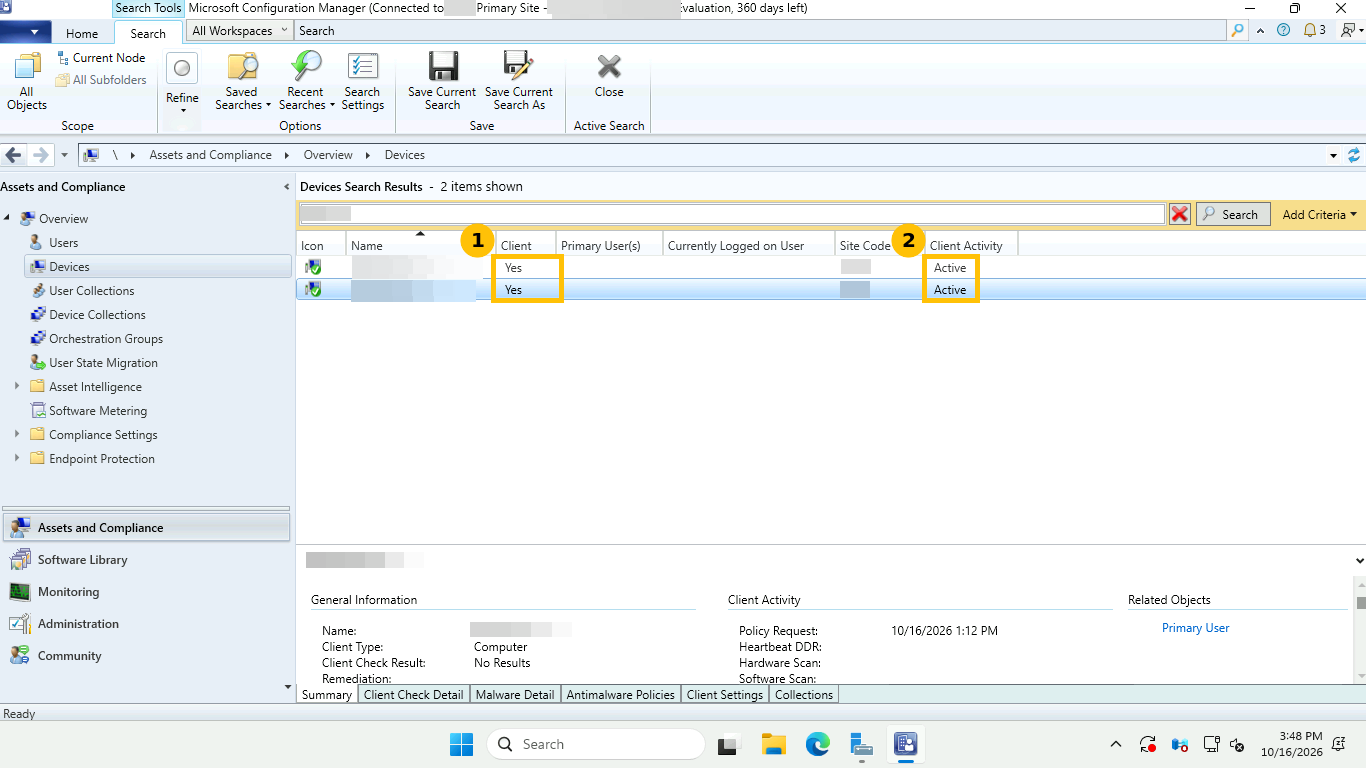Image resolution: width=1366 pixels, height=768 pixels.
Task: Click the ribbon search input field
Action: click(x=762, y=31)
